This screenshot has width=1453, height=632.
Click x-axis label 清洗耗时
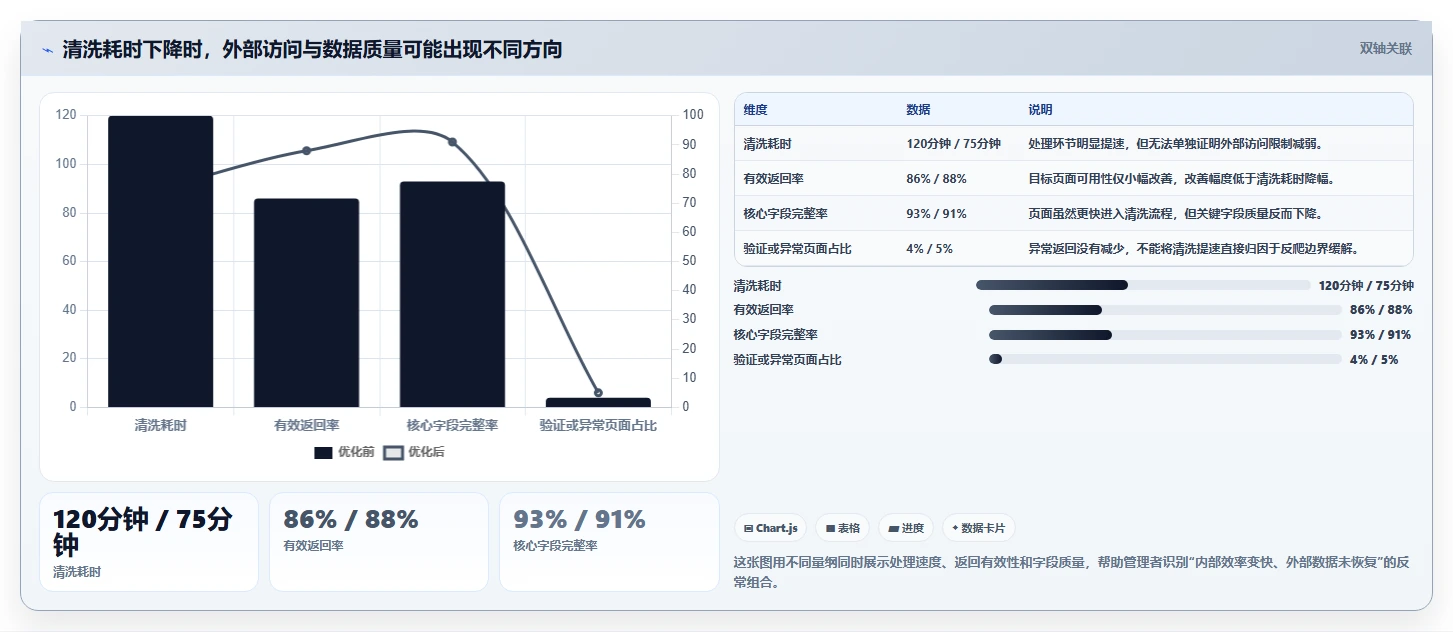tap(160, 425)
